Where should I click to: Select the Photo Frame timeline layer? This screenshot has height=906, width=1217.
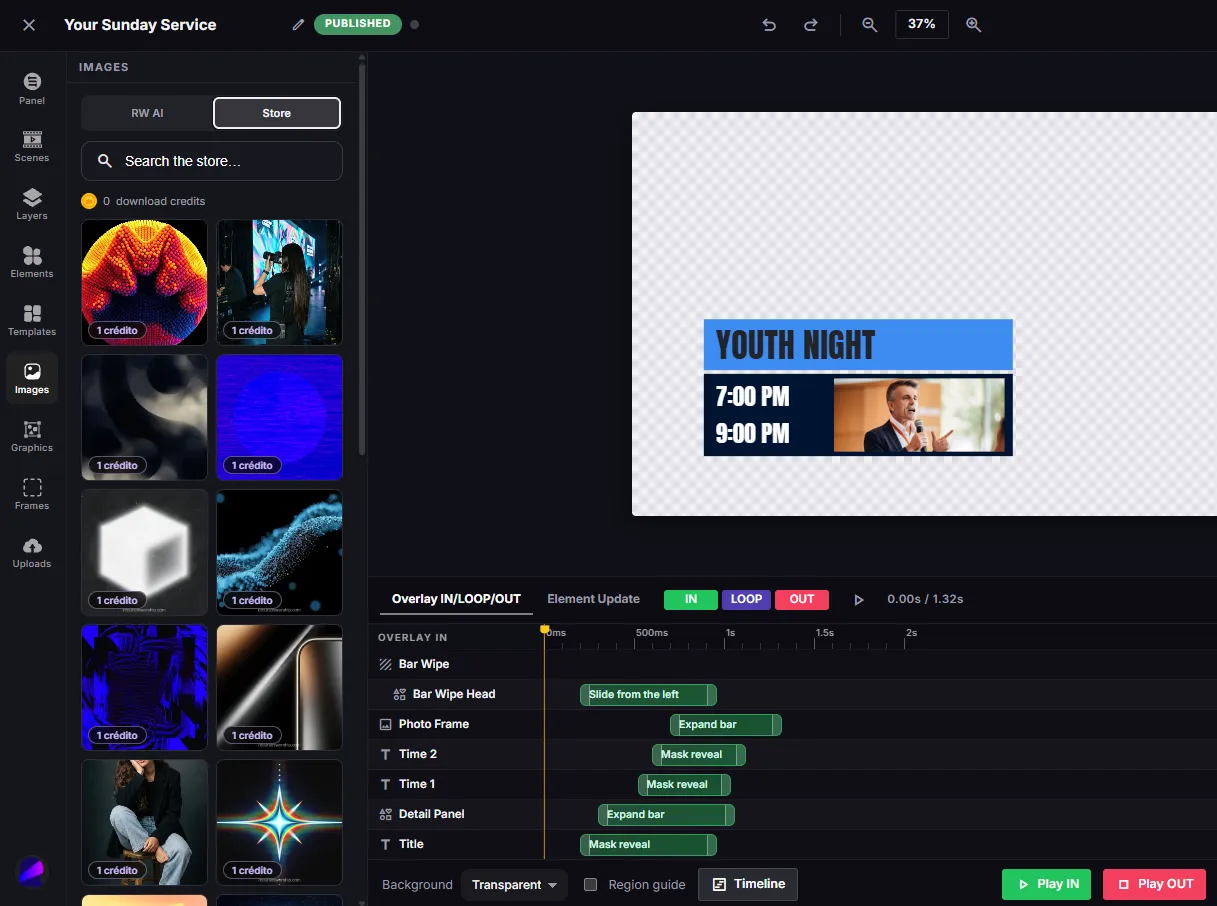point(434,724)
